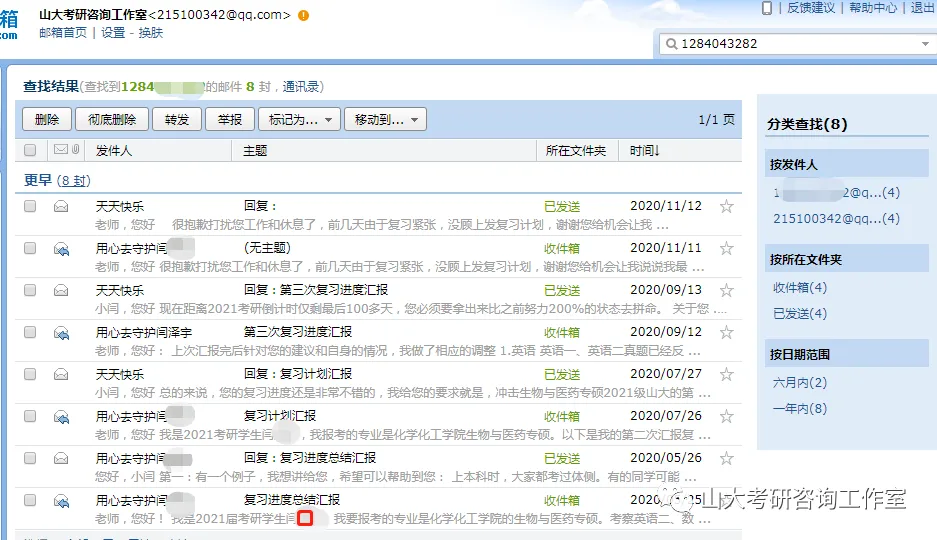Screen dimensions: 937x540
Task: Star the 2020/07/27 复习计划汇报 reply
Action: [726, 375]
